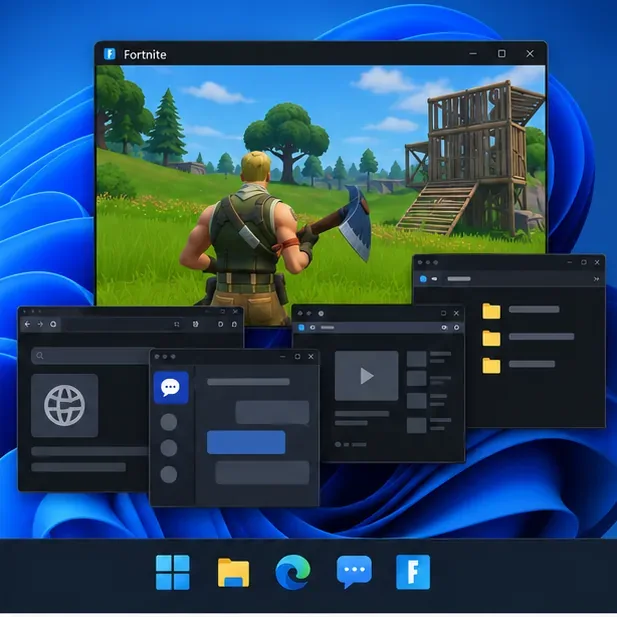This screenshot has width=617, height=617.
Task: Click the blue message bubble in the chat
Action: [x=246, y=442]
